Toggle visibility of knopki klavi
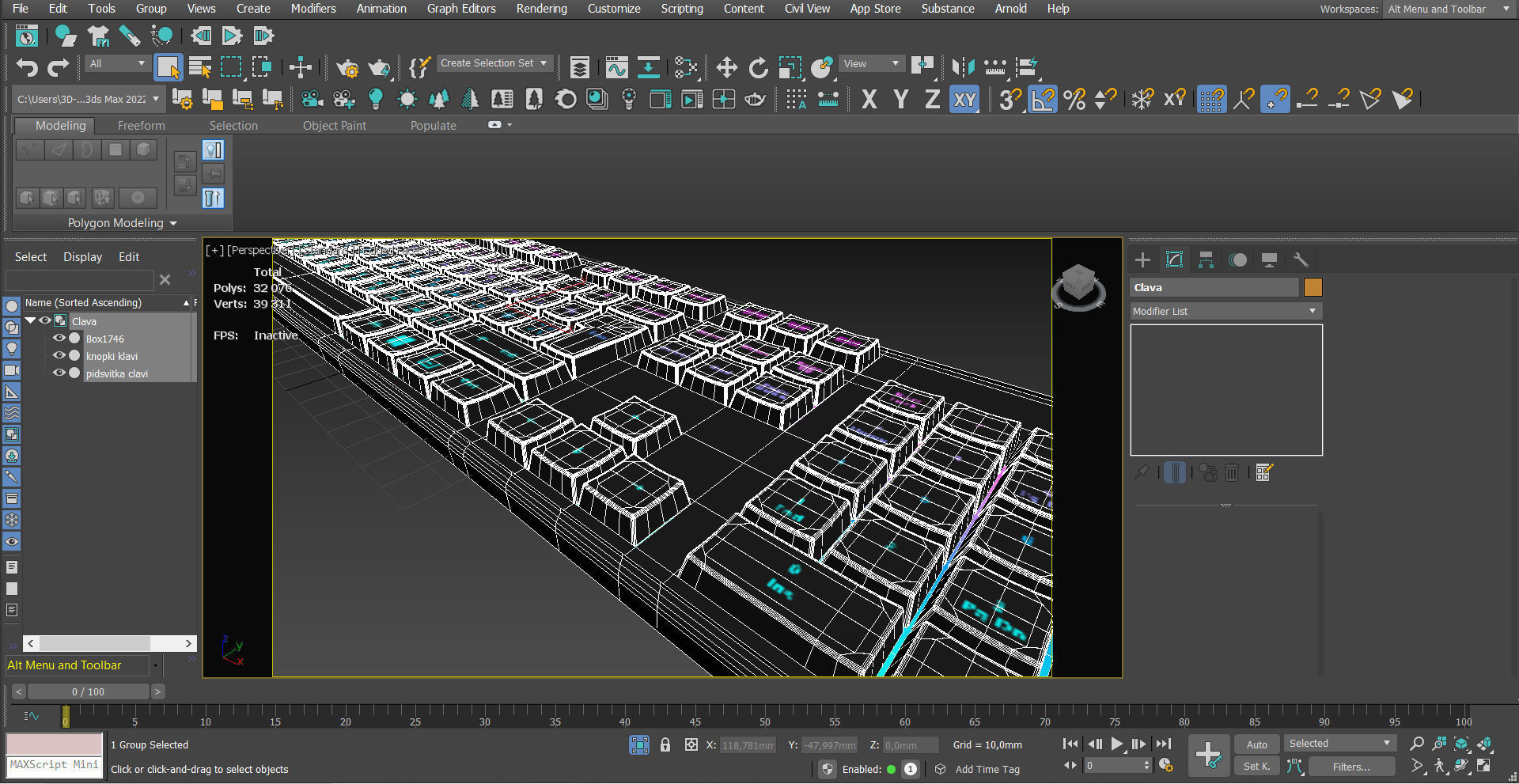 click(59, 356)
